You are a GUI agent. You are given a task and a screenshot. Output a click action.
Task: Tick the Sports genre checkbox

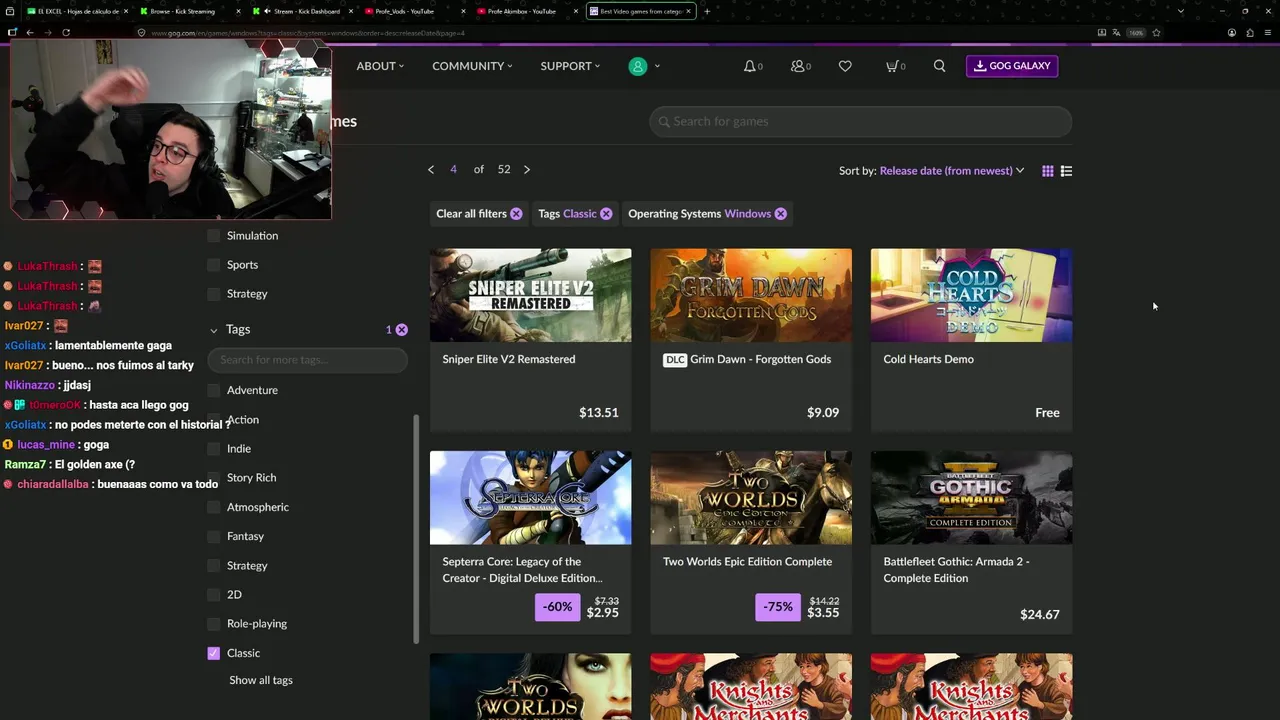click(213, 265)
